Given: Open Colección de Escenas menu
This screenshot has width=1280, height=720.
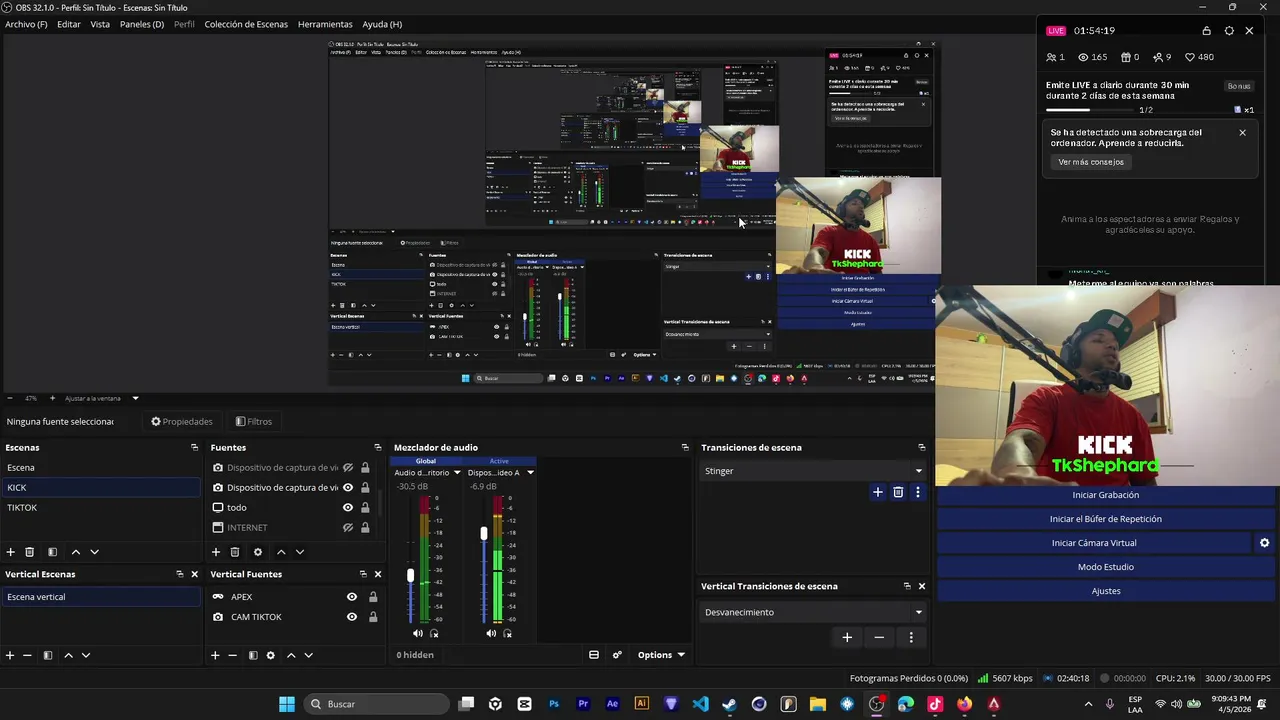Looking at the screenshot, I should (x=246, y=24).
